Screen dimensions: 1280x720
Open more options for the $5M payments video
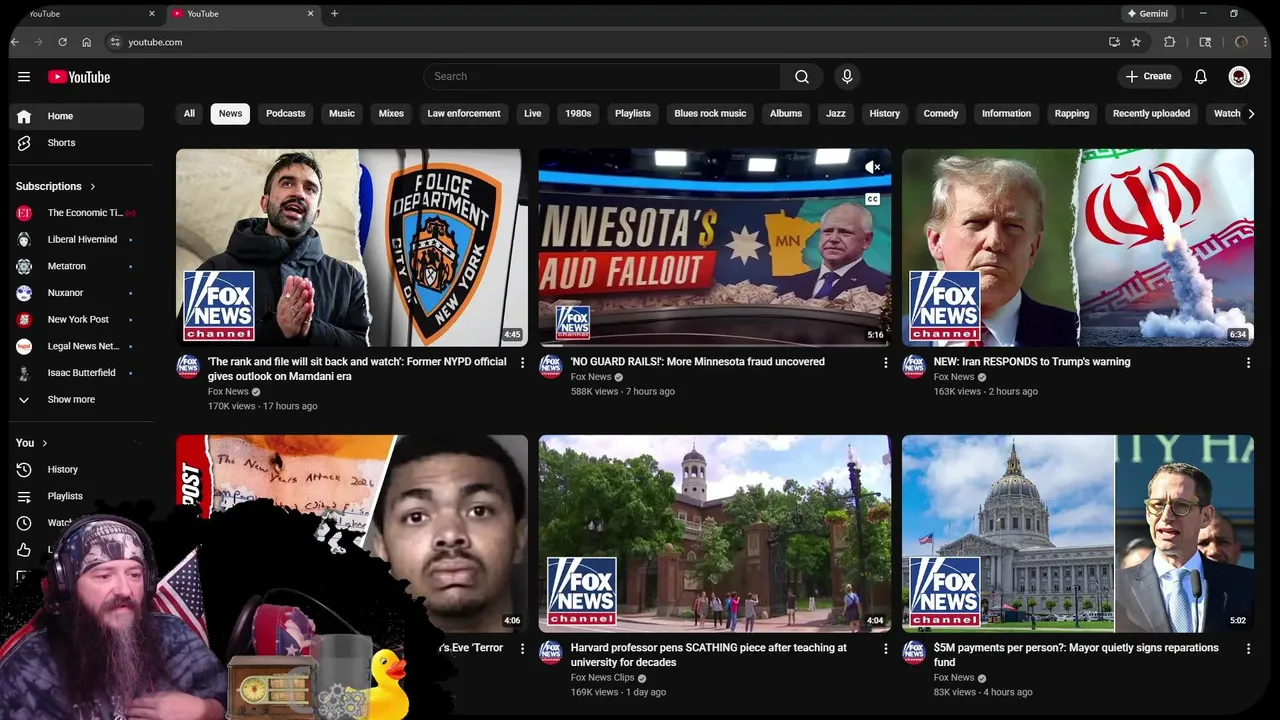coord(1248,649)
